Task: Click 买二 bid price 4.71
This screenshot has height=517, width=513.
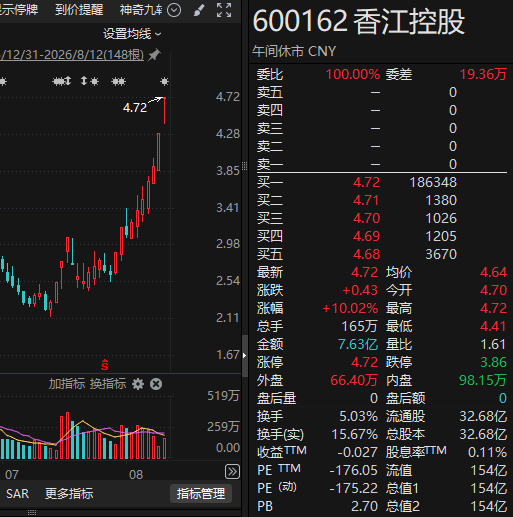Action: (366, 200)
